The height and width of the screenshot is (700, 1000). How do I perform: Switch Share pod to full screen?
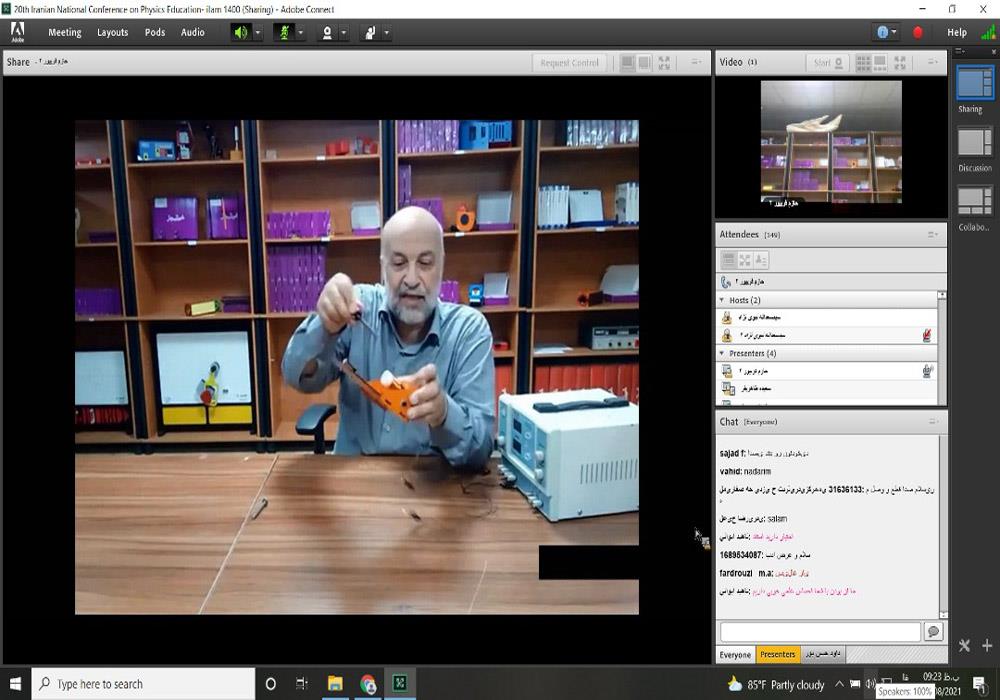(x=664, y=62)
